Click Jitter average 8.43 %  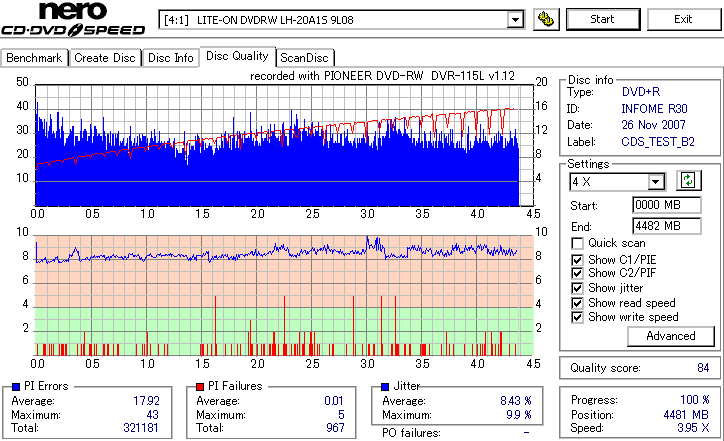point(516,401)
